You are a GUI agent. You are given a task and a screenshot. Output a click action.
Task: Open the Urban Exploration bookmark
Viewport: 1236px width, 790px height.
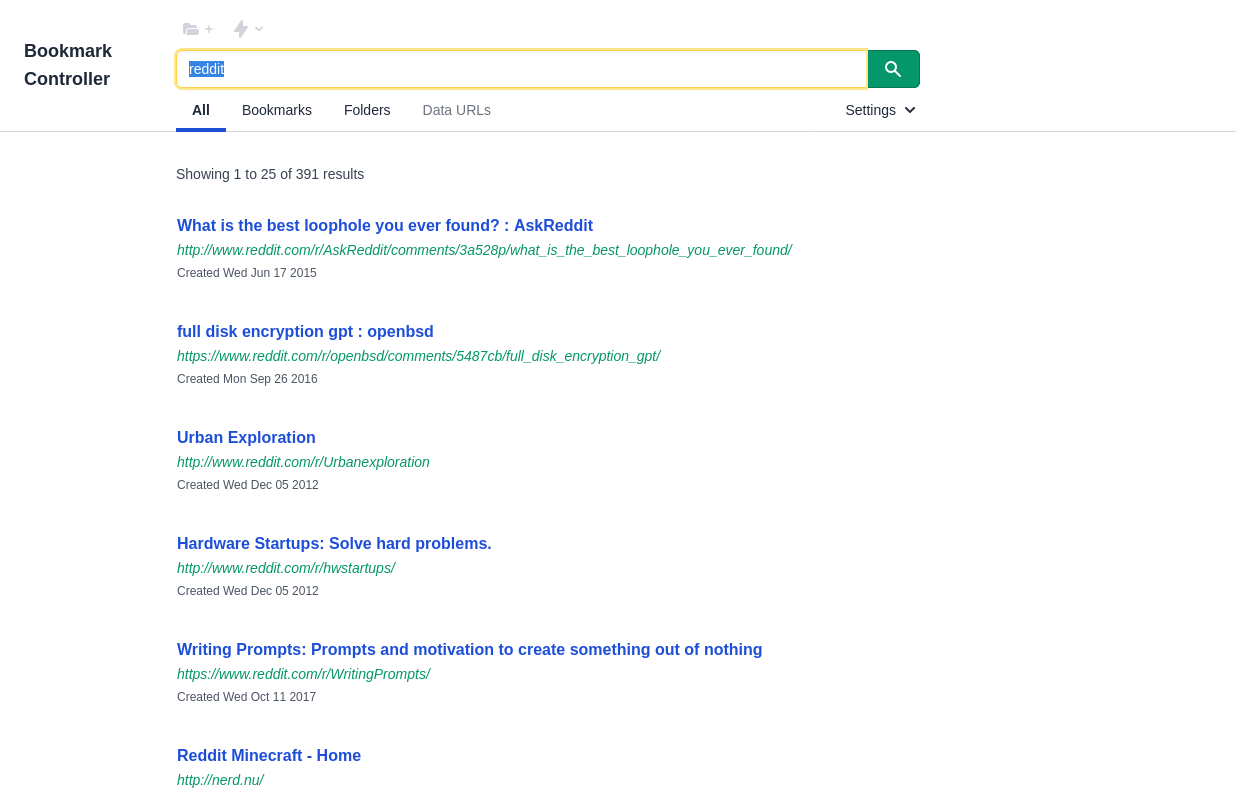[246, 437]
